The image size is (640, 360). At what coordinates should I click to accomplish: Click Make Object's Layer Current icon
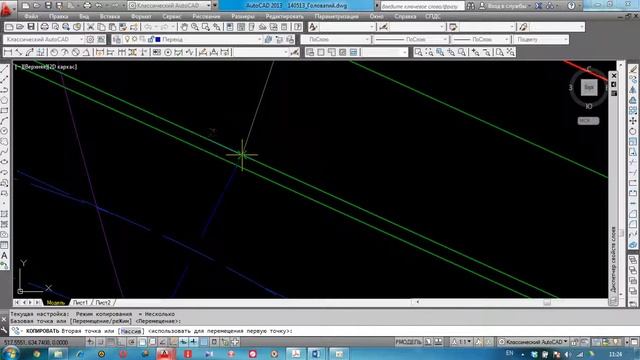268,40
